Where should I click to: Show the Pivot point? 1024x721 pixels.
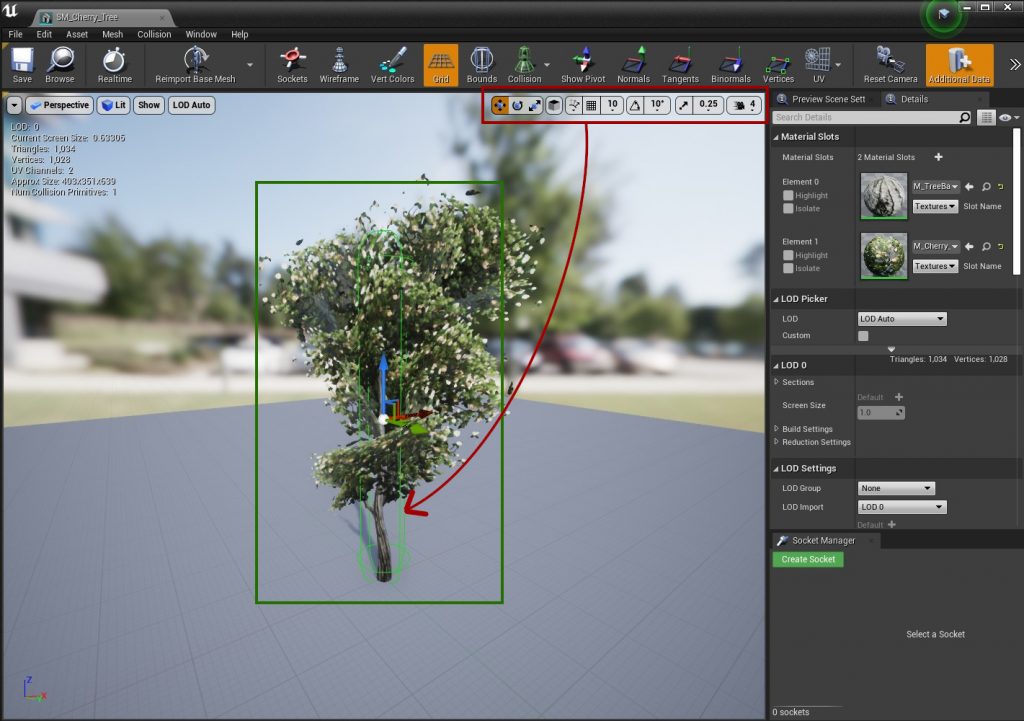pos(583,65)
